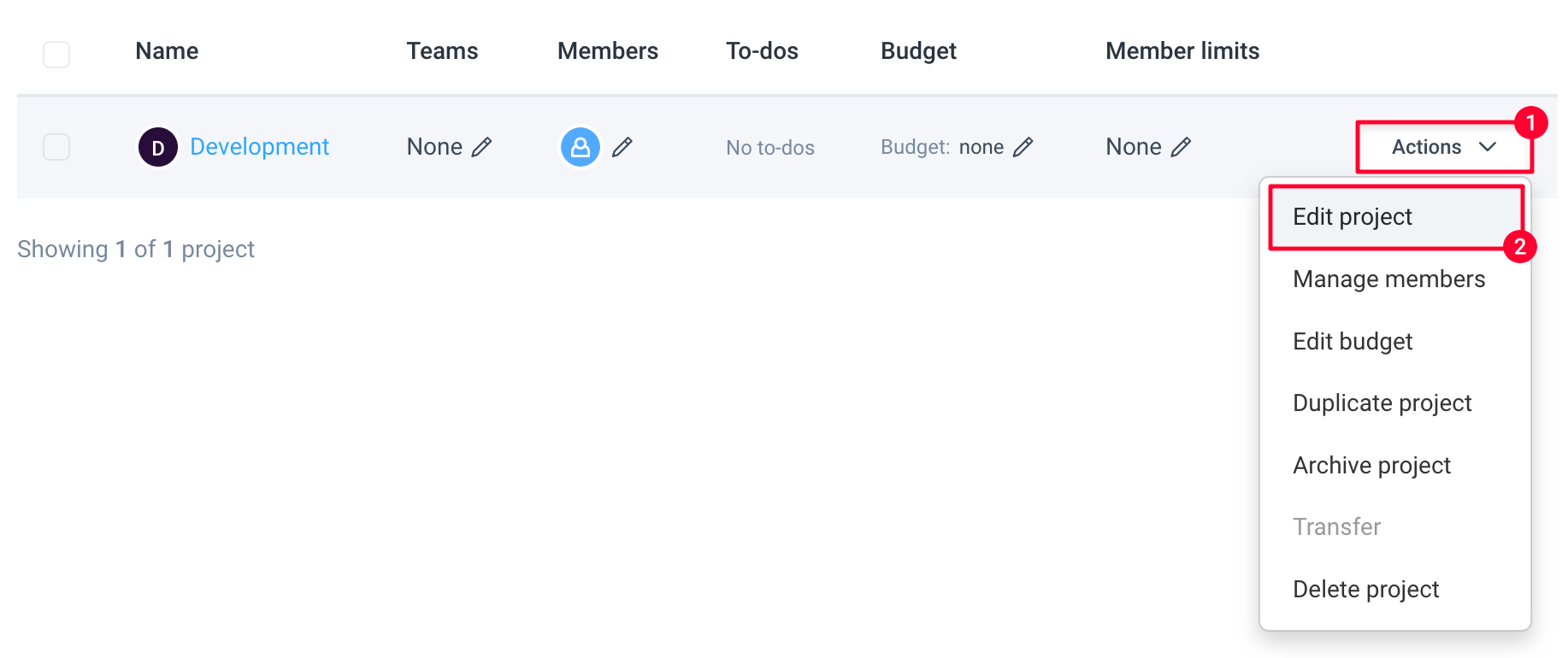The image size is (1568, 658).
Task: Open the Development project link
Action: pos(259,147)
